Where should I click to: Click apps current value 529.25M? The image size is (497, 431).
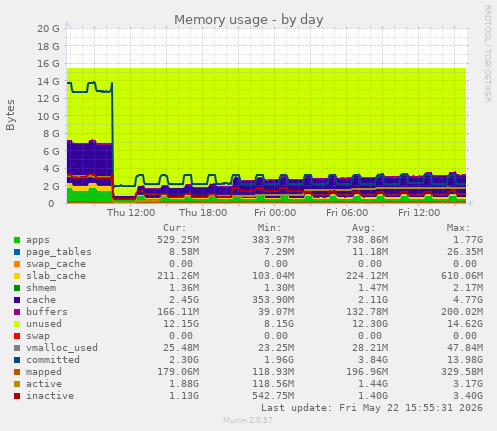[178, 240]
